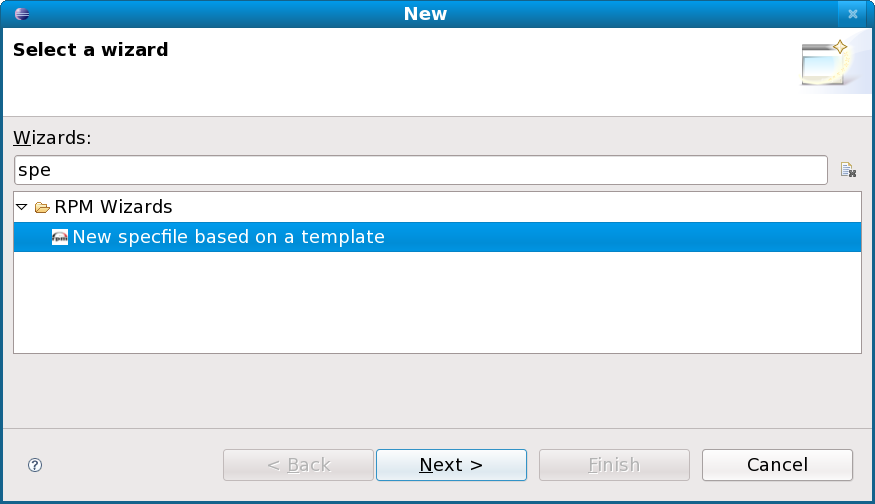Click the Eclipse logo in title bar
The image size is (875, 504).
click(x=22, y=14)
